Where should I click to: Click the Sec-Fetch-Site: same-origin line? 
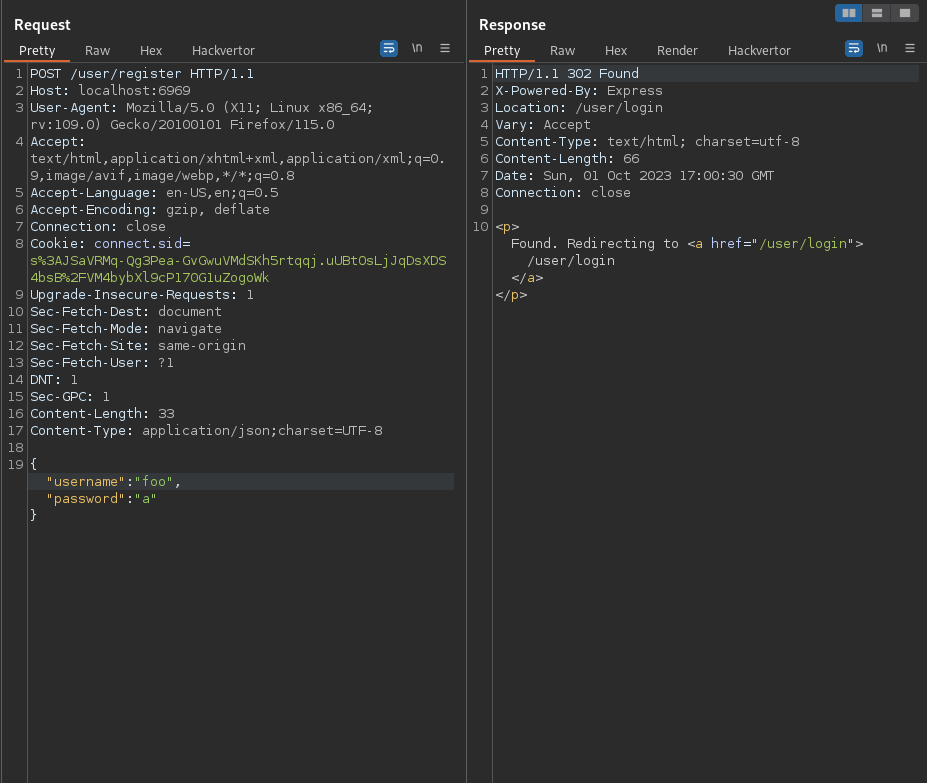click(x=138, y=346)
